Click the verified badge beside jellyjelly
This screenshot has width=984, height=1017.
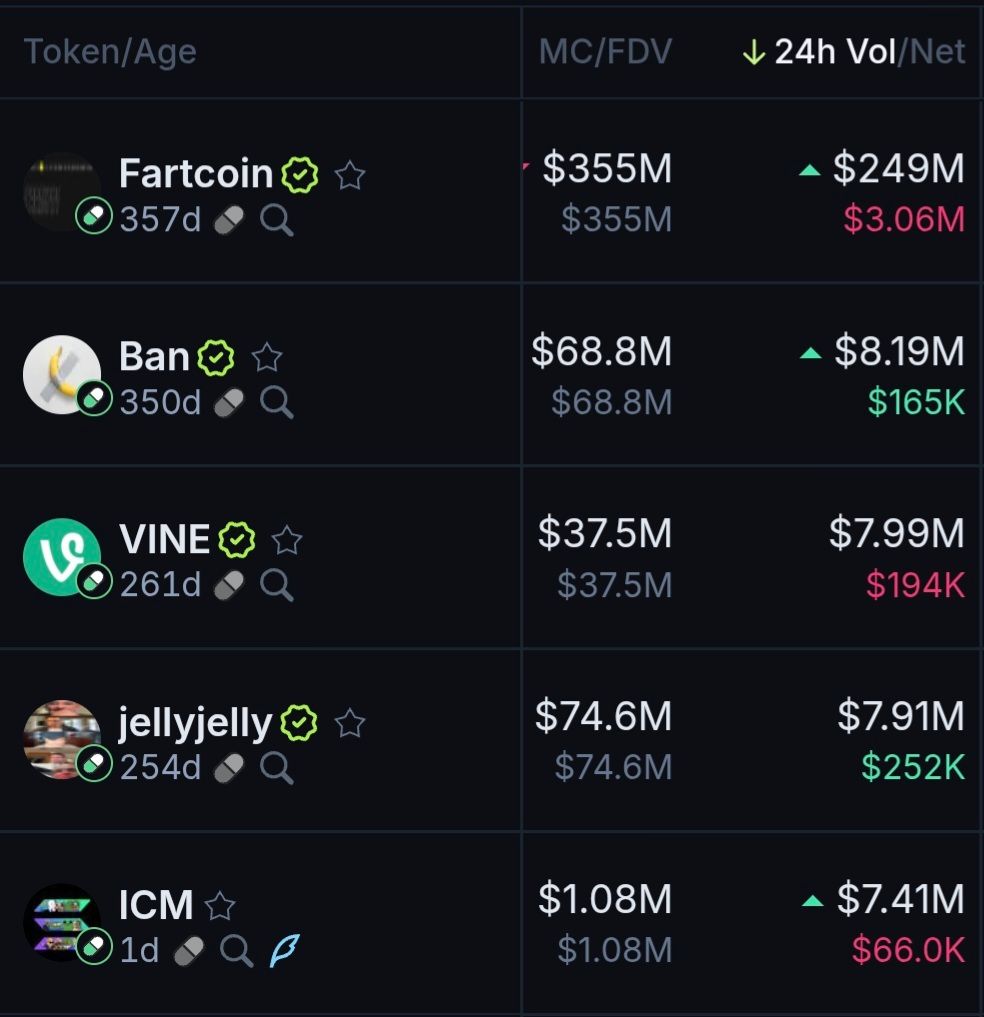[x=298, y=722]
